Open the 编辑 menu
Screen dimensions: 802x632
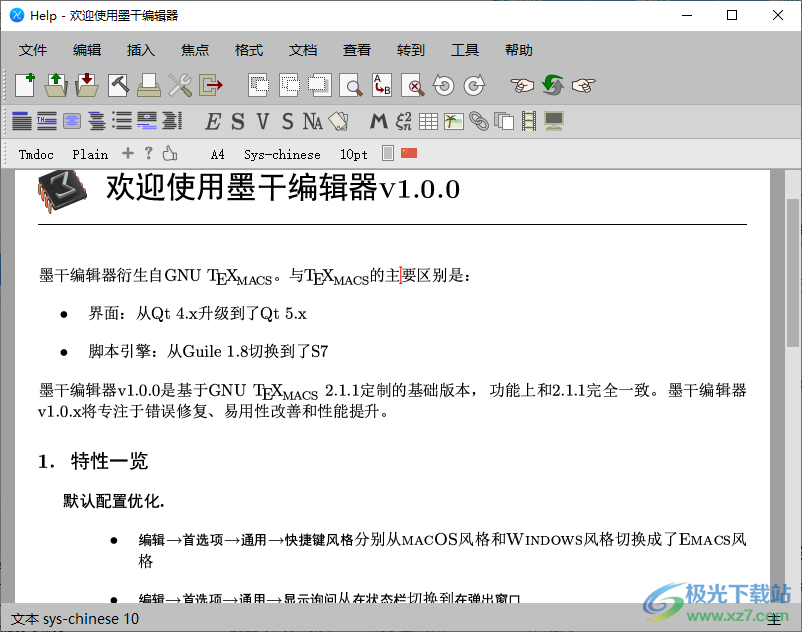pos(87,50)
